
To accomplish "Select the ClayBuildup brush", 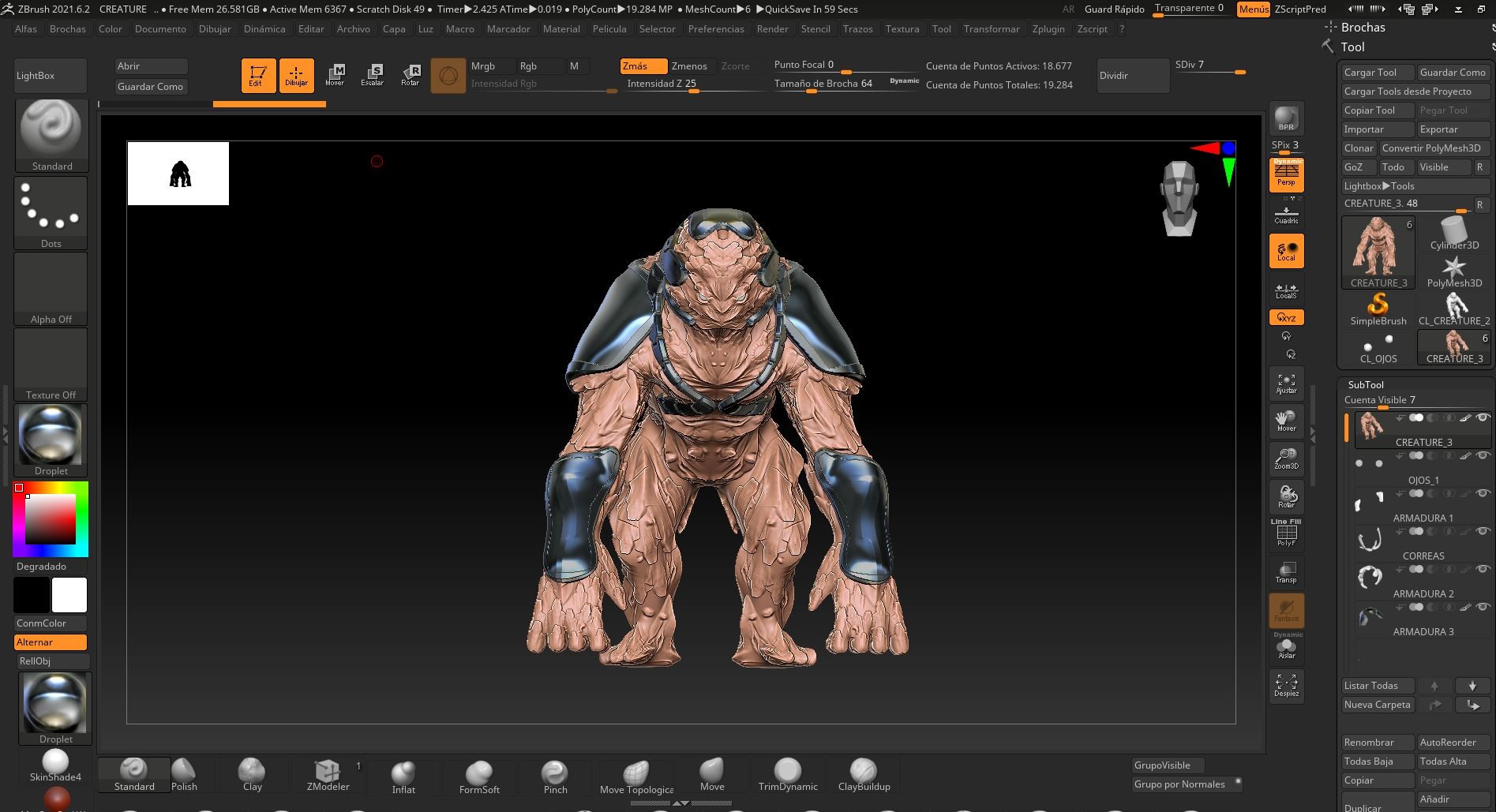I will 864,775.
